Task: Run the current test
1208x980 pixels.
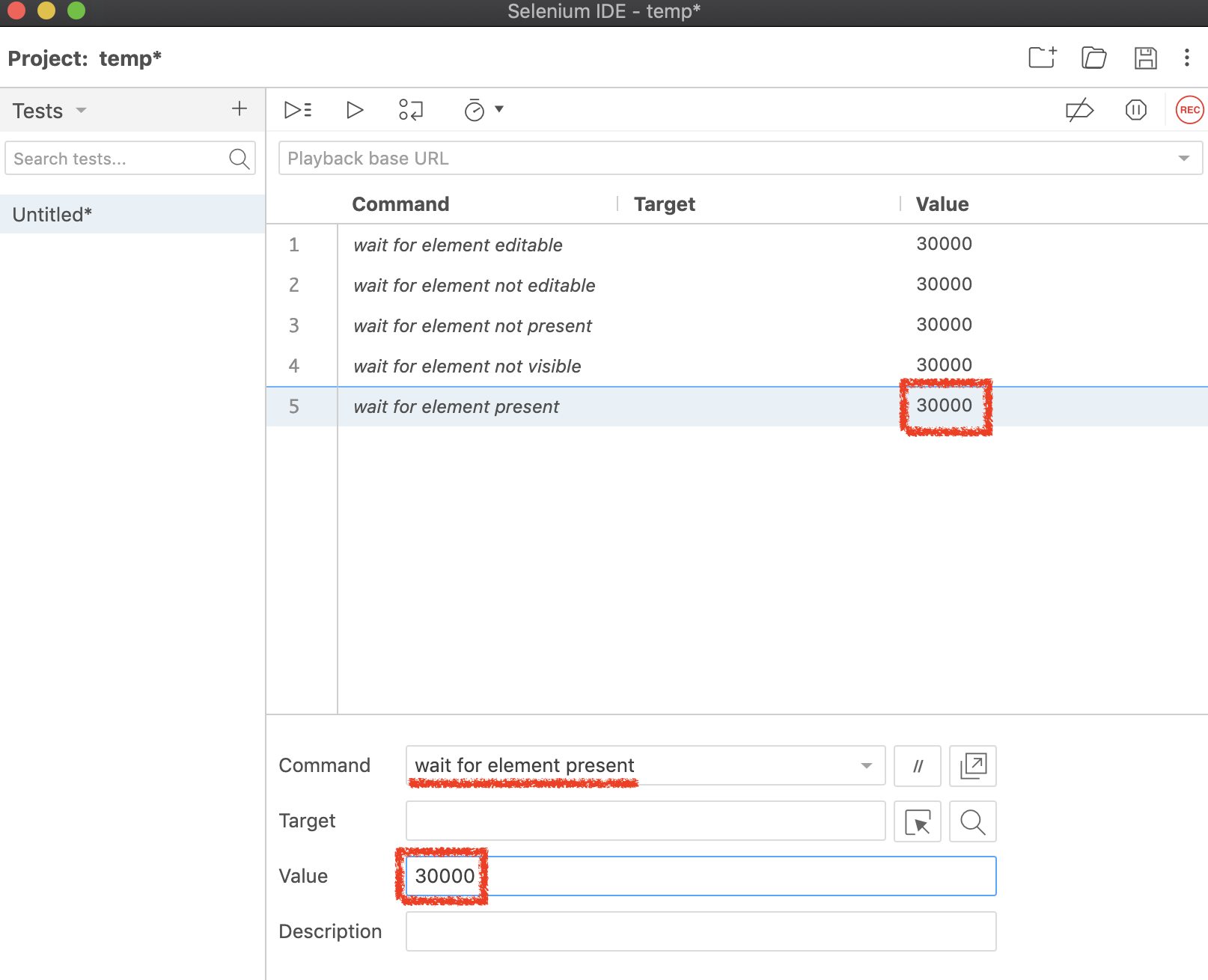Action: click(355, 110)
